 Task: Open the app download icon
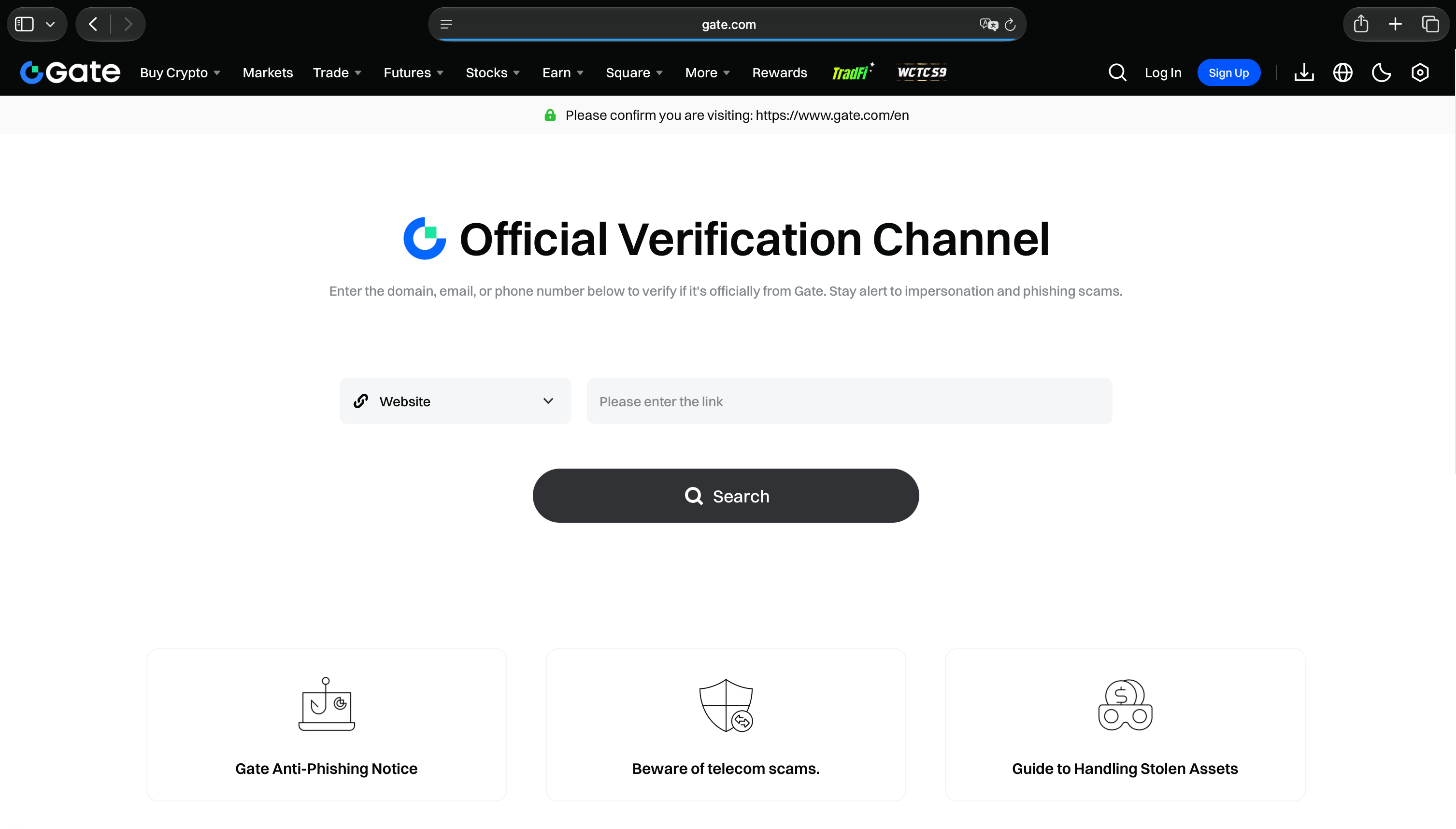(1303, 72)
